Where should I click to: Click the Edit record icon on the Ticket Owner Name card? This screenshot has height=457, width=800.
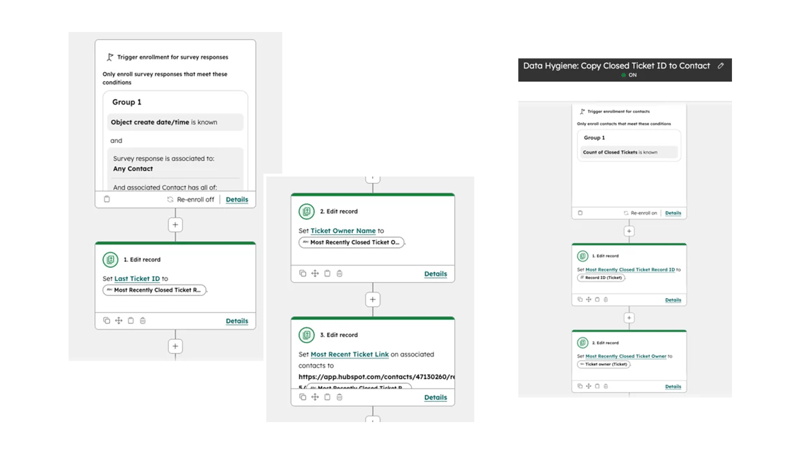click(306, 211)
